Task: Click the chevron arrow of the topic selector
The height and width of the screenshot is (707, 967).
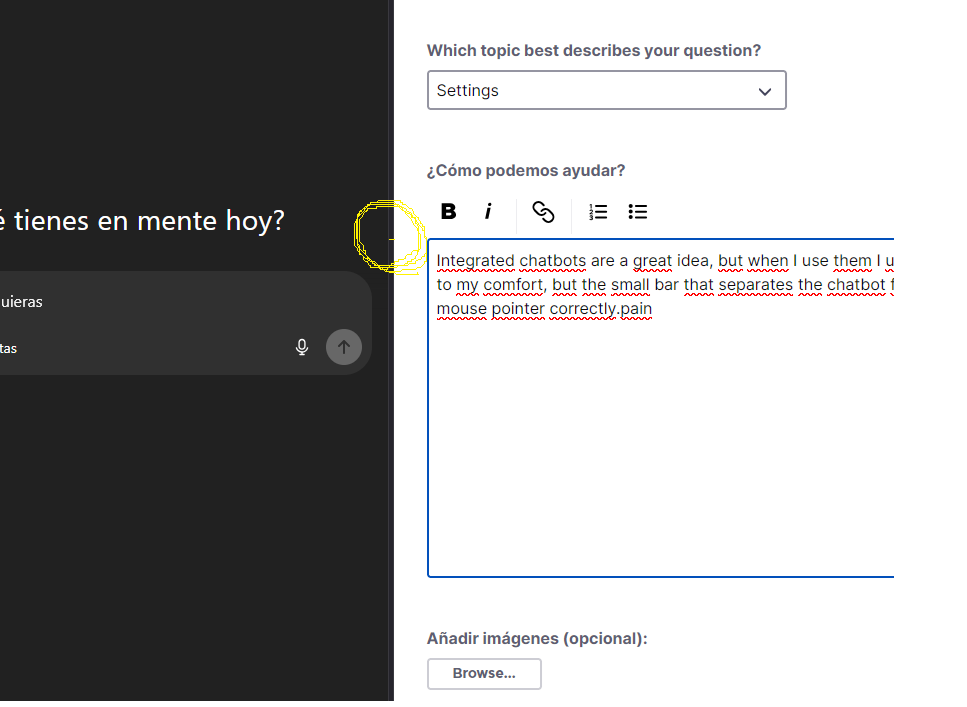Action: (x=765, y=91)
